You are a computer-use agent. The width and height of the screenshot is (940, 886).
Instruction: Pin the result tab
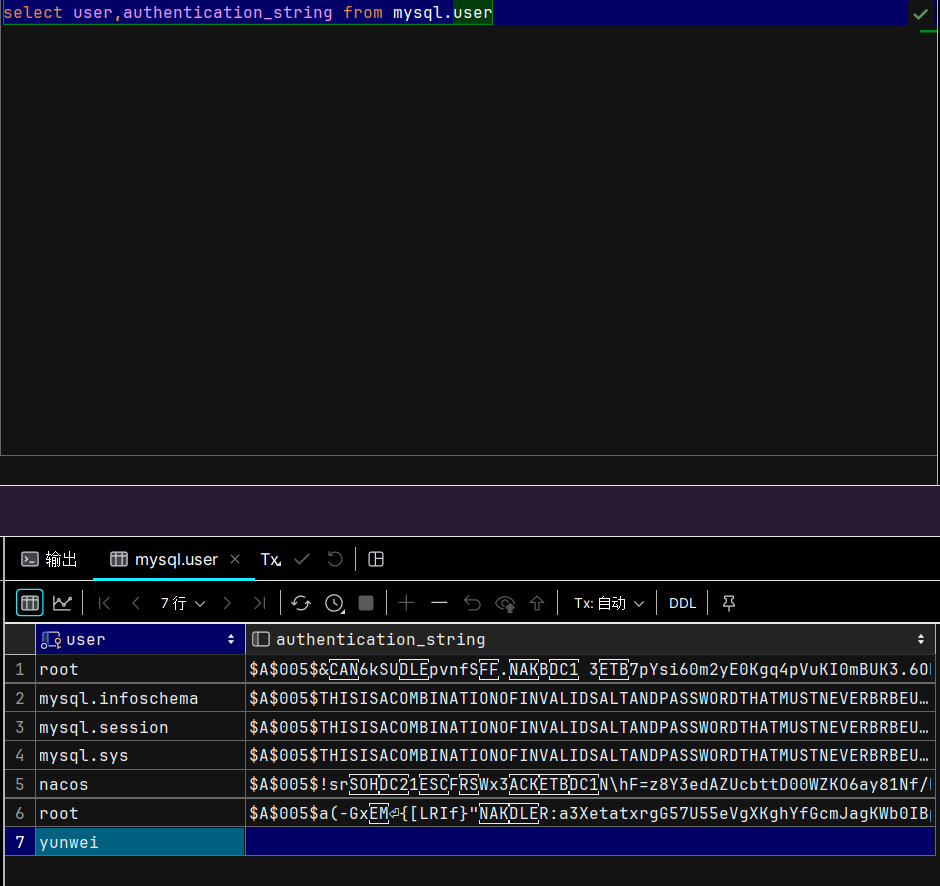tap(729, 602)
